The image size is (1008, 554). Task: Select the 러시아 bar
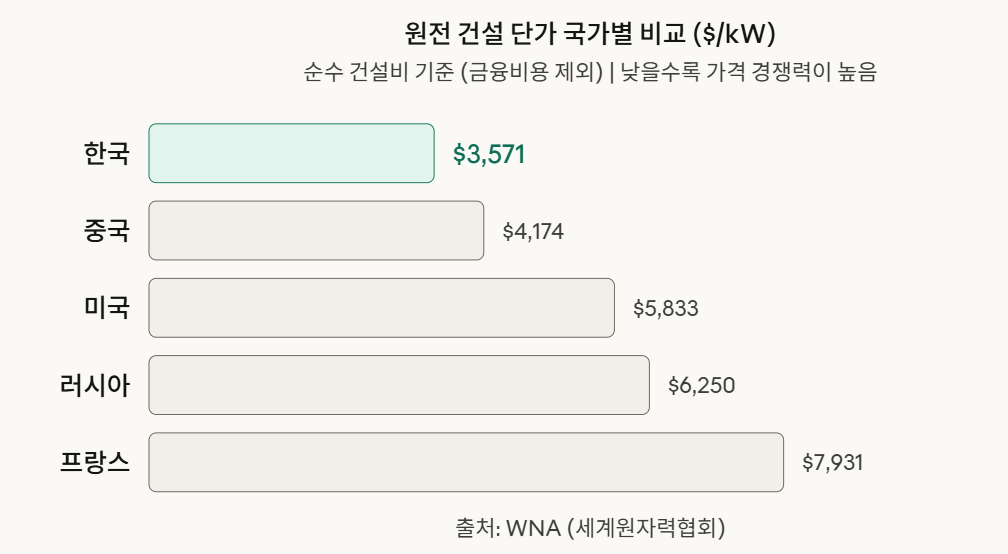tap(399, 385)
